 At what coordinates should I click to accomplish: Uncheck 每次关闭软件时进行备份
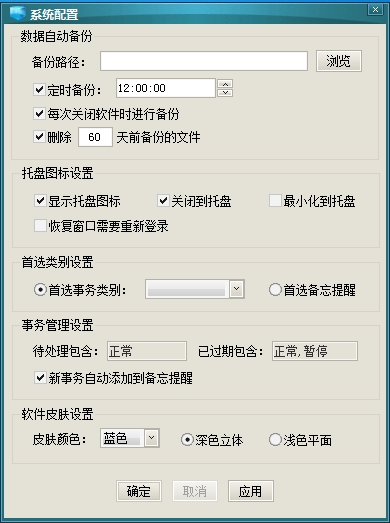[39, 114]
